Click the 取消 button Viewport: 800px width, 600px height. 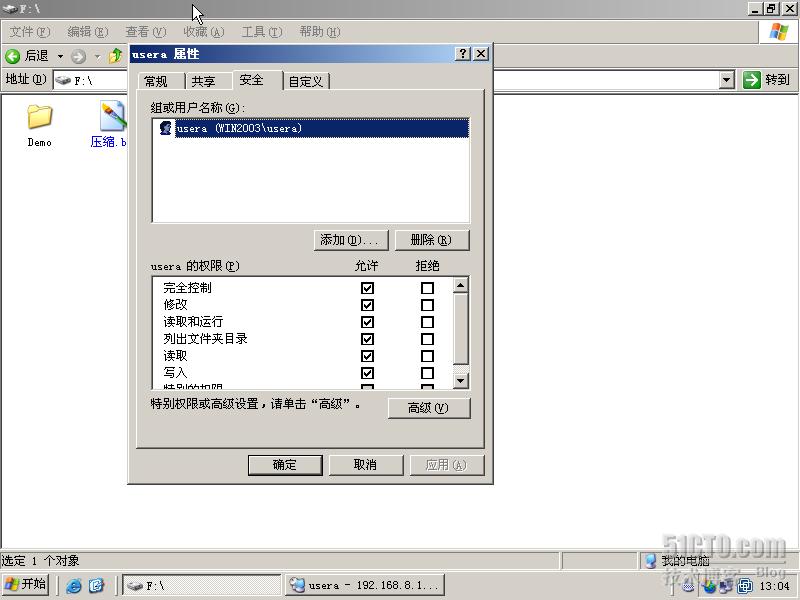(x=366, y=465)
